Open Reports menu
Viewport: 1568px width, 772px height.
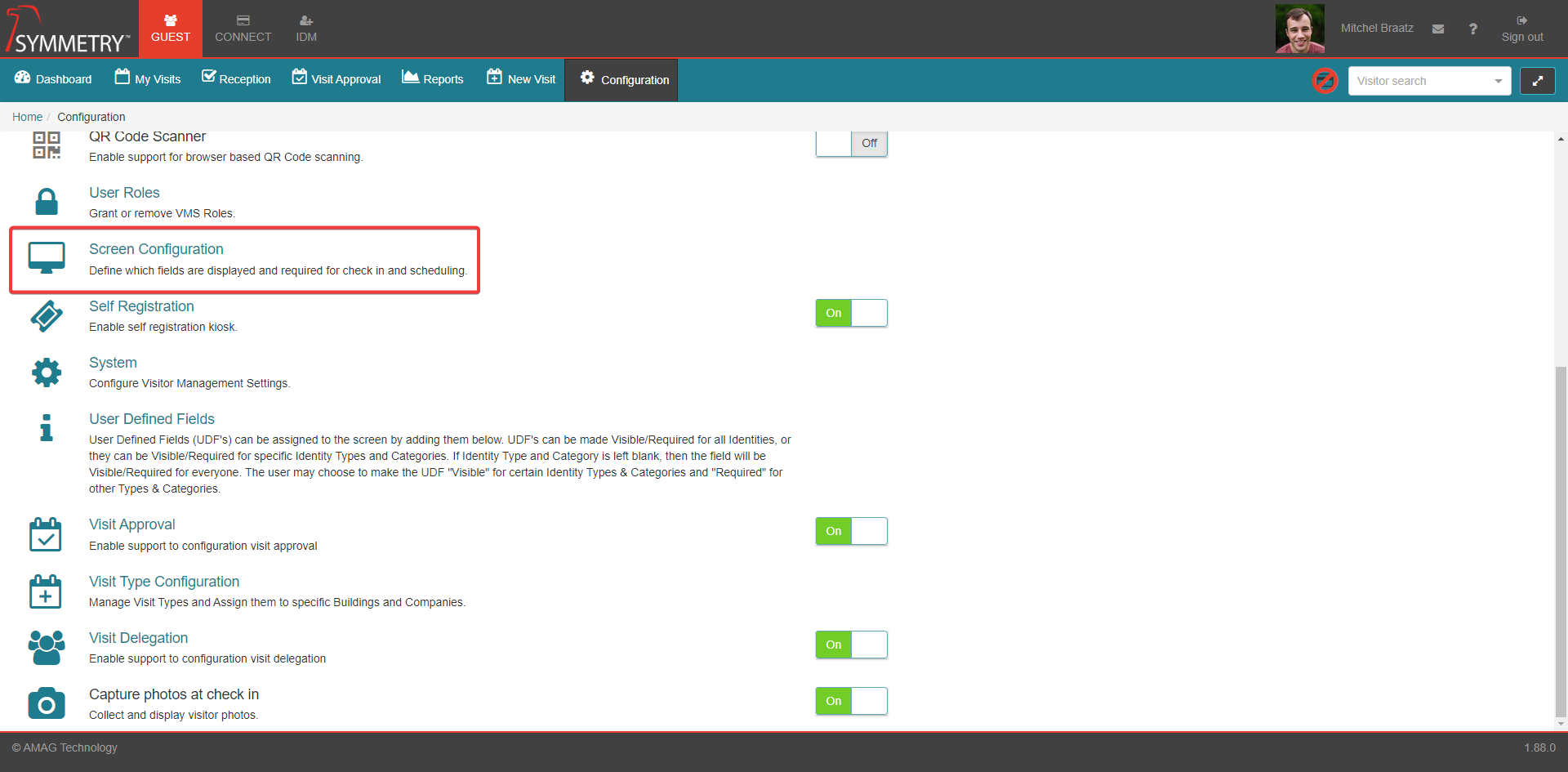433,79
